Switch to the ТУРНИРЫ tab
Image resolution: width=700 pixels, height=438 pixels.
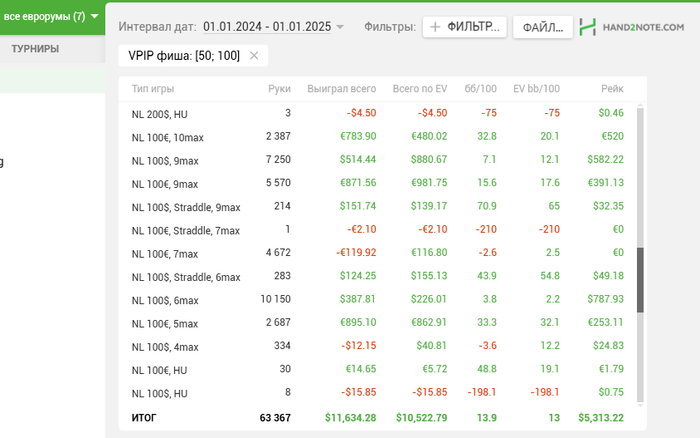tap(35, 49)
